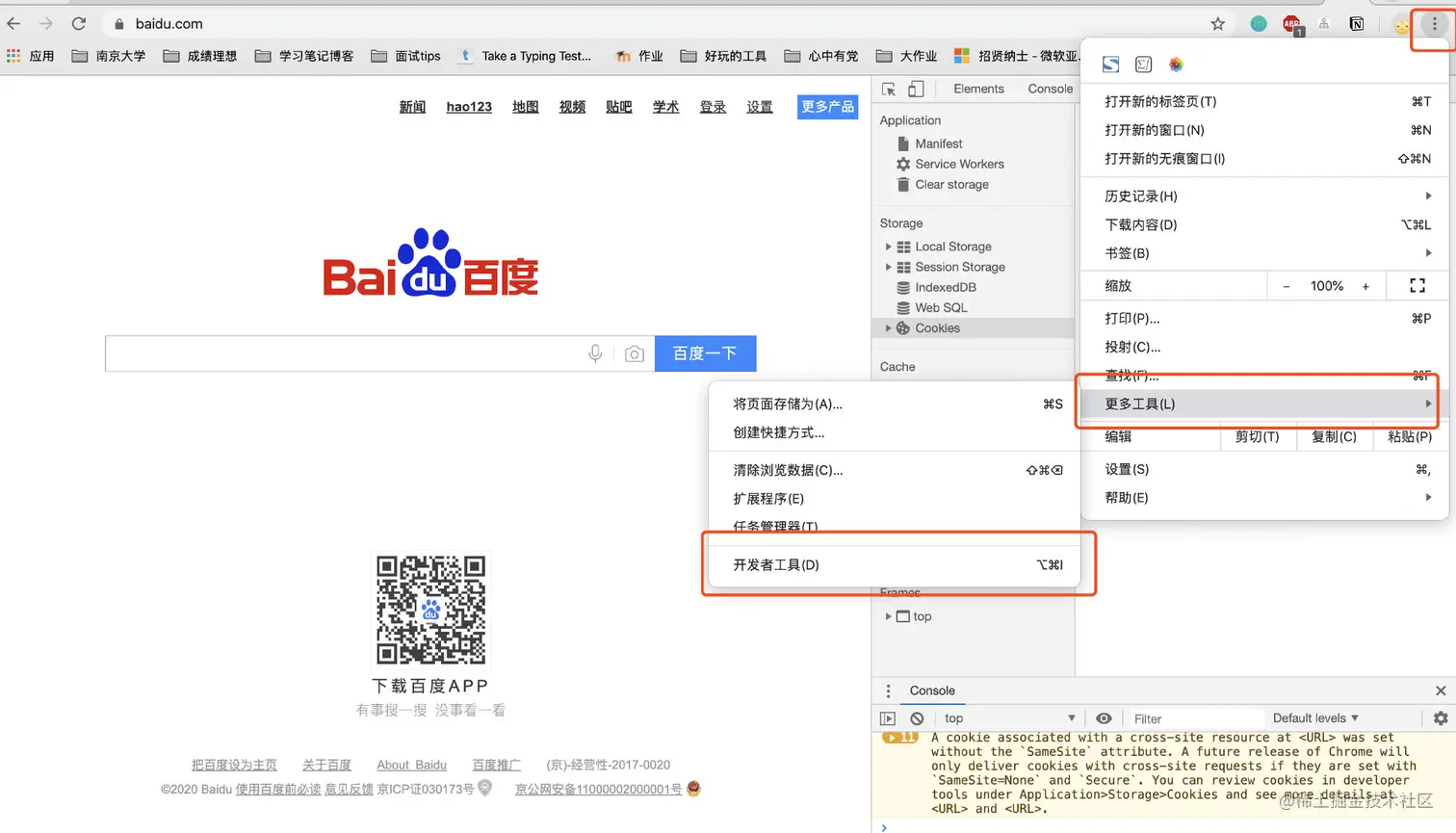1456x833 pixels.
Task: Go back with the browser back arrow
Action: (x=14, y=24)
